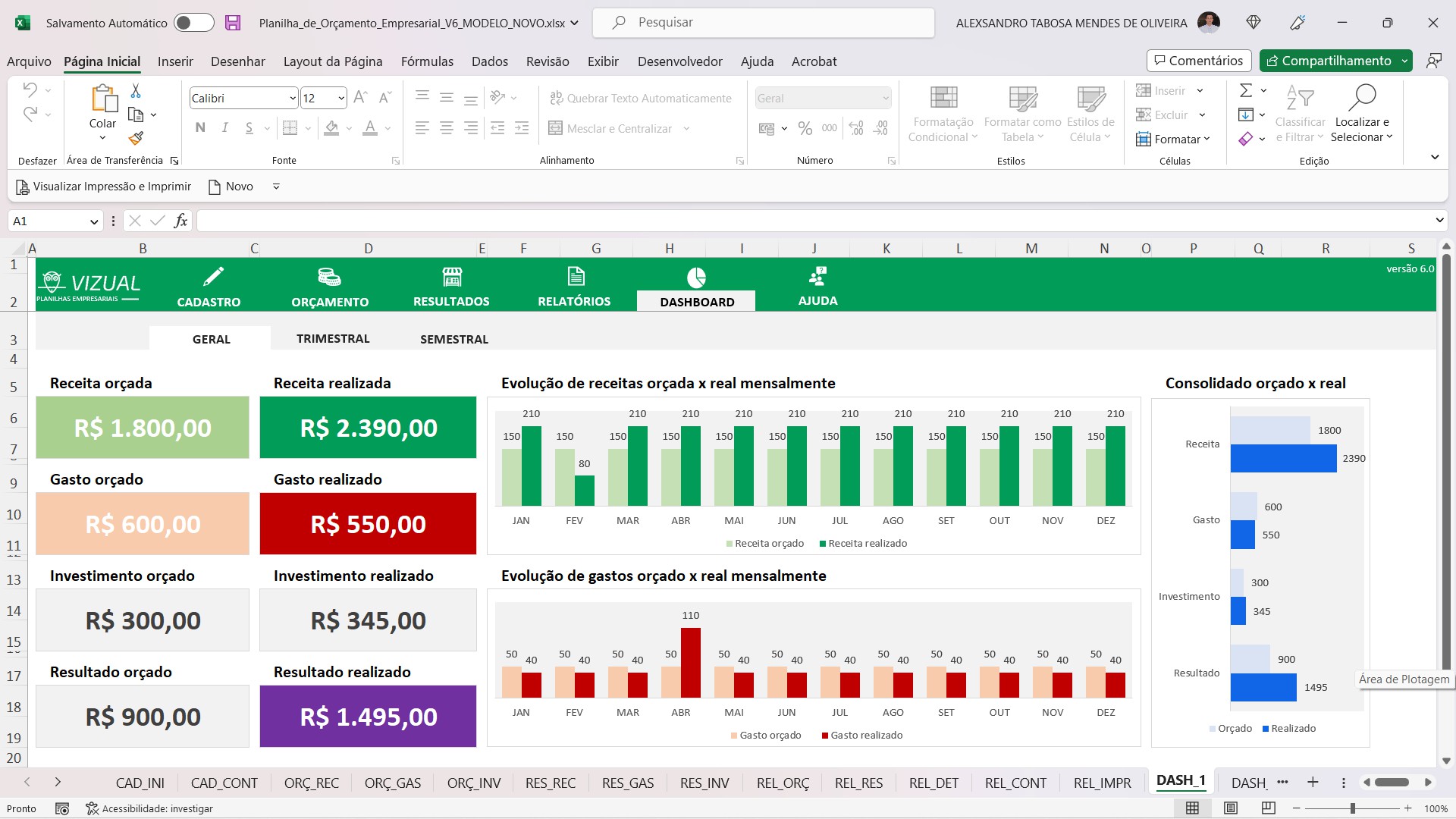The width and height of the screenshot is (1456, 819).
Task: Click the AutoSum sigma icon
Action: coord(1246,91)
